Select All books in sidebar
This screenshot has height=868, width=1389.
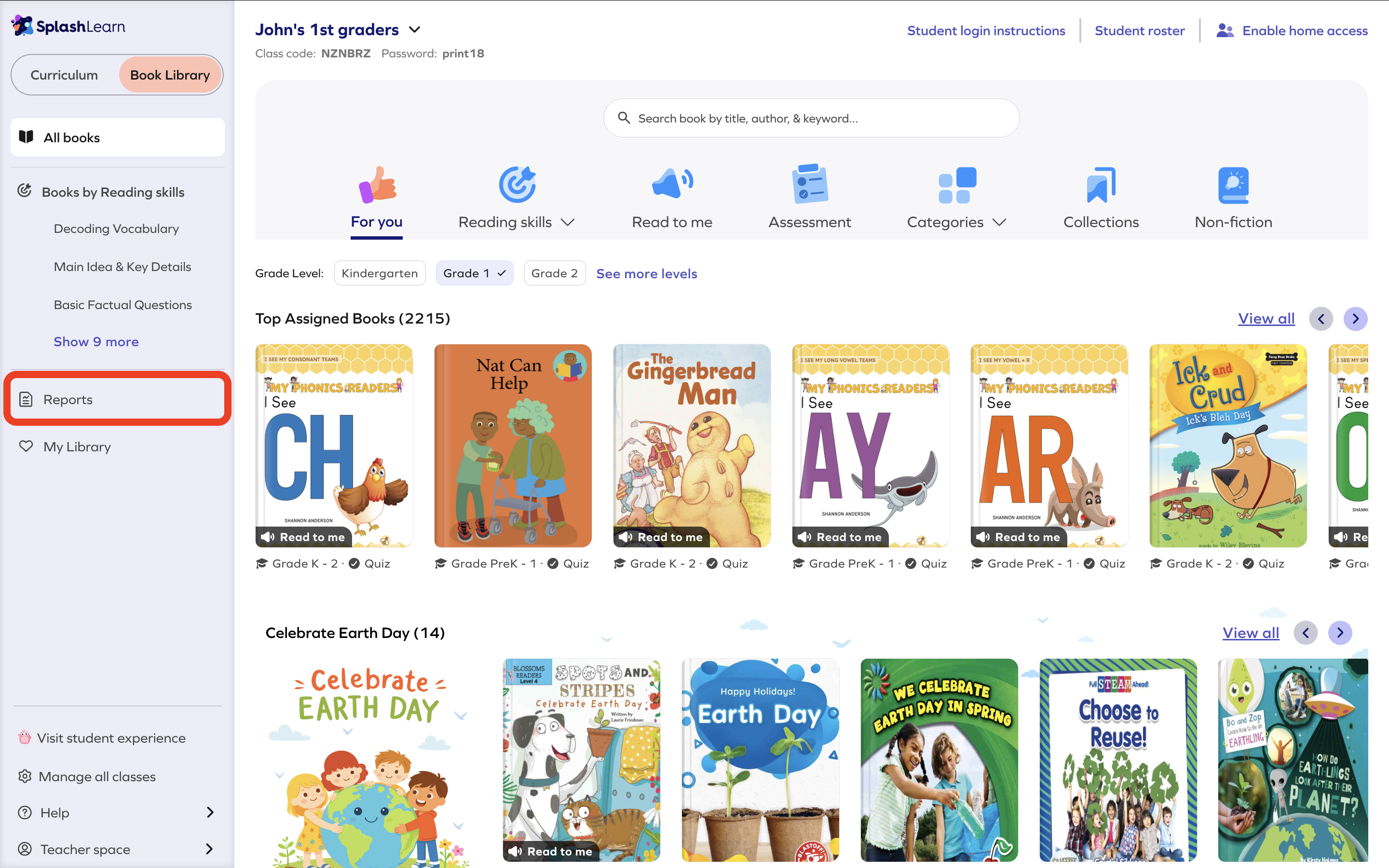point(117,137)
